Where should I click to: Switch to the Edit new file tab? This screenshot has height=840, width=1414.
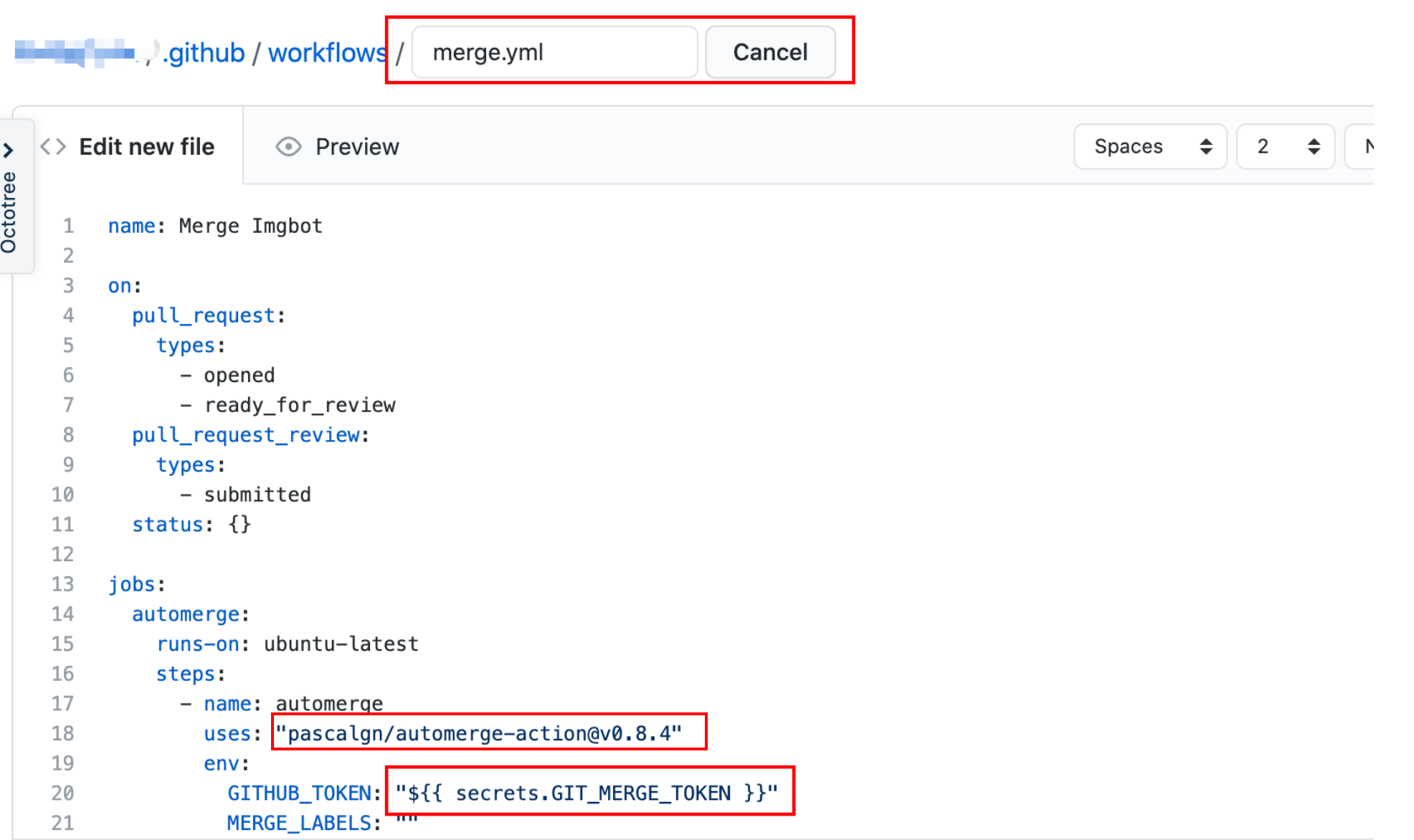coord(128,147)
